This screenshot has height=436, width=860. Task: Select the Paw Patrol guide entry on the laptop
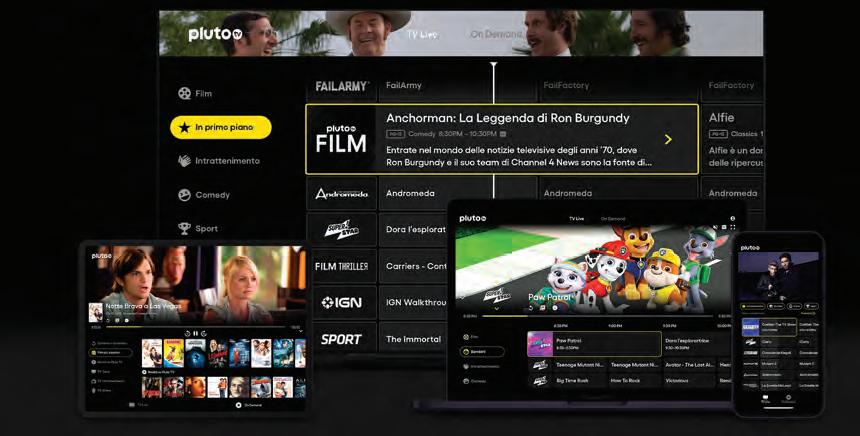(x=594, y=344)
